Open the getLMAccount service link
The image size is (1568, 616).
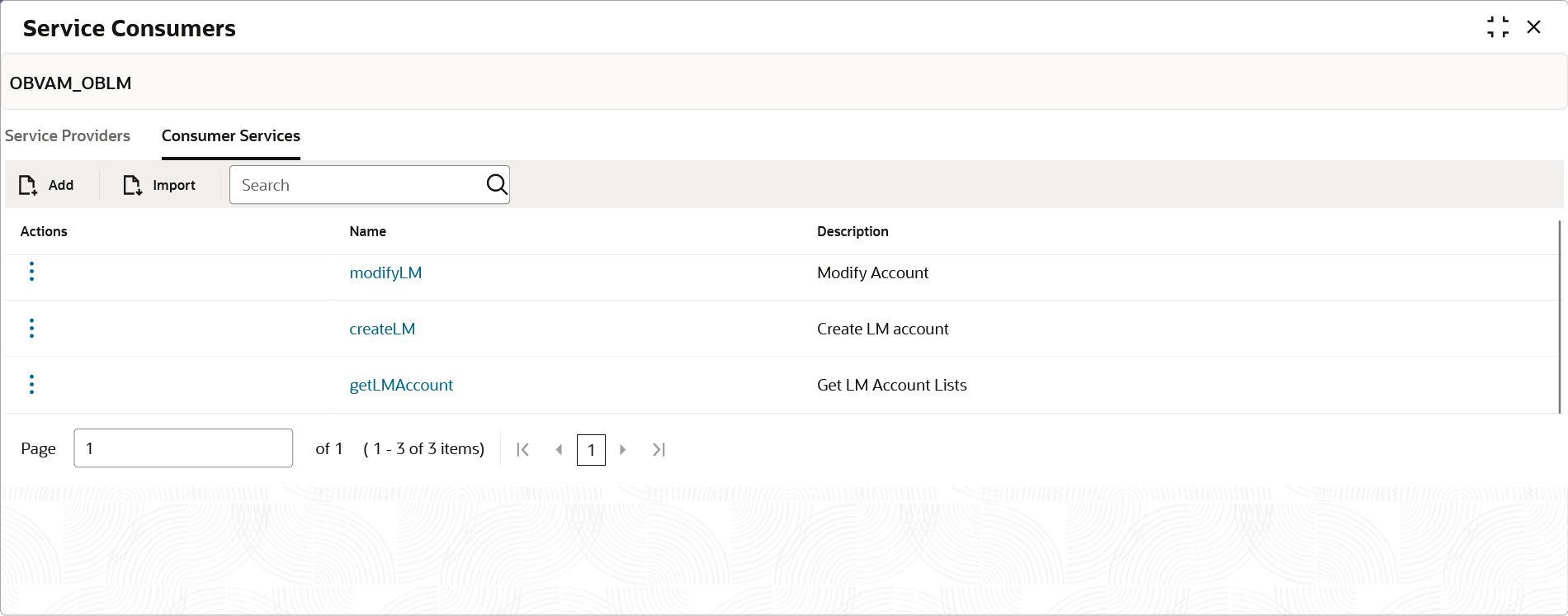[x=401, y=385]
